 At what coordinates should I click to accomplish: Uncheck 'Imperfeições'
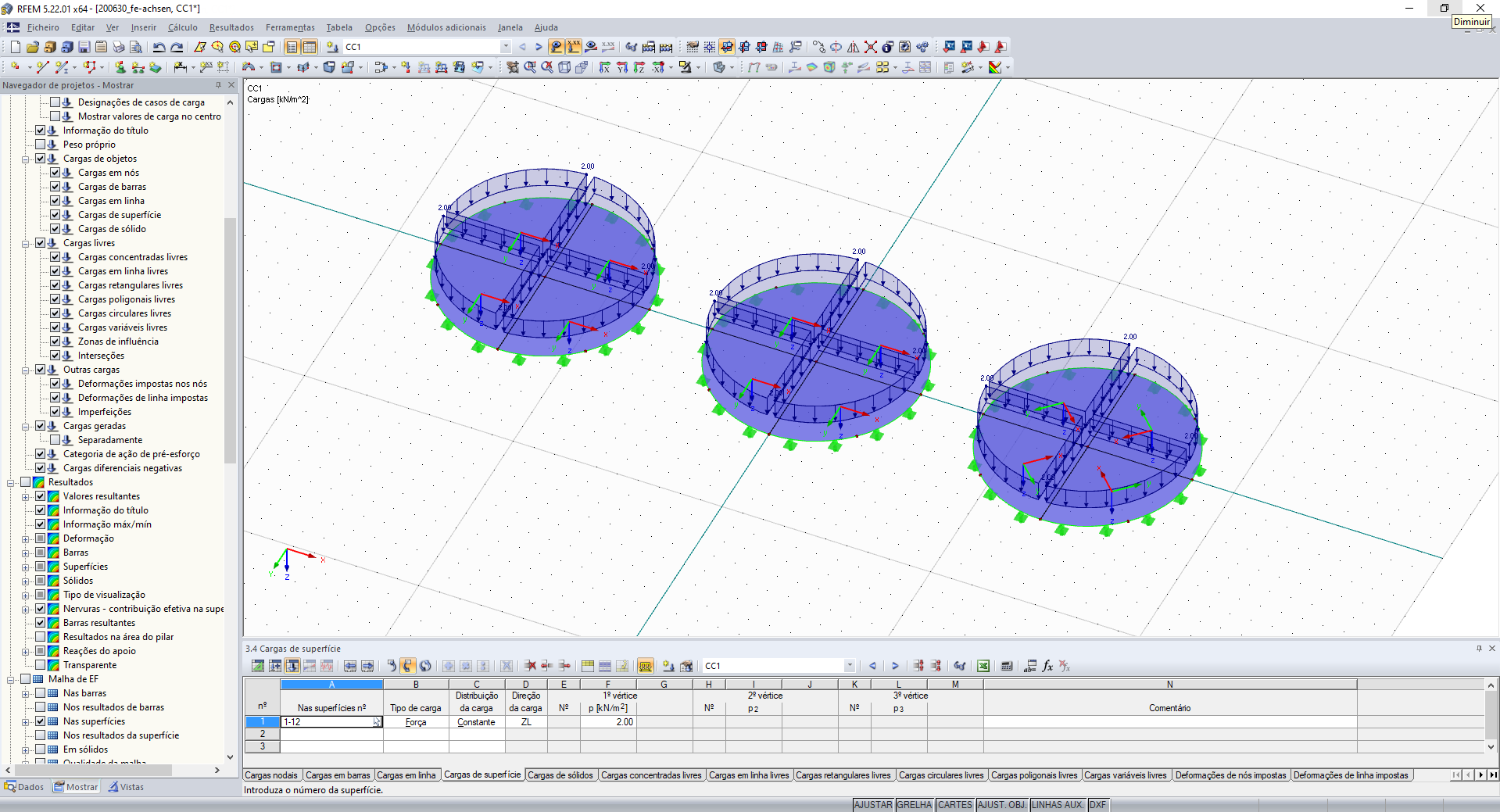point(55,412)
